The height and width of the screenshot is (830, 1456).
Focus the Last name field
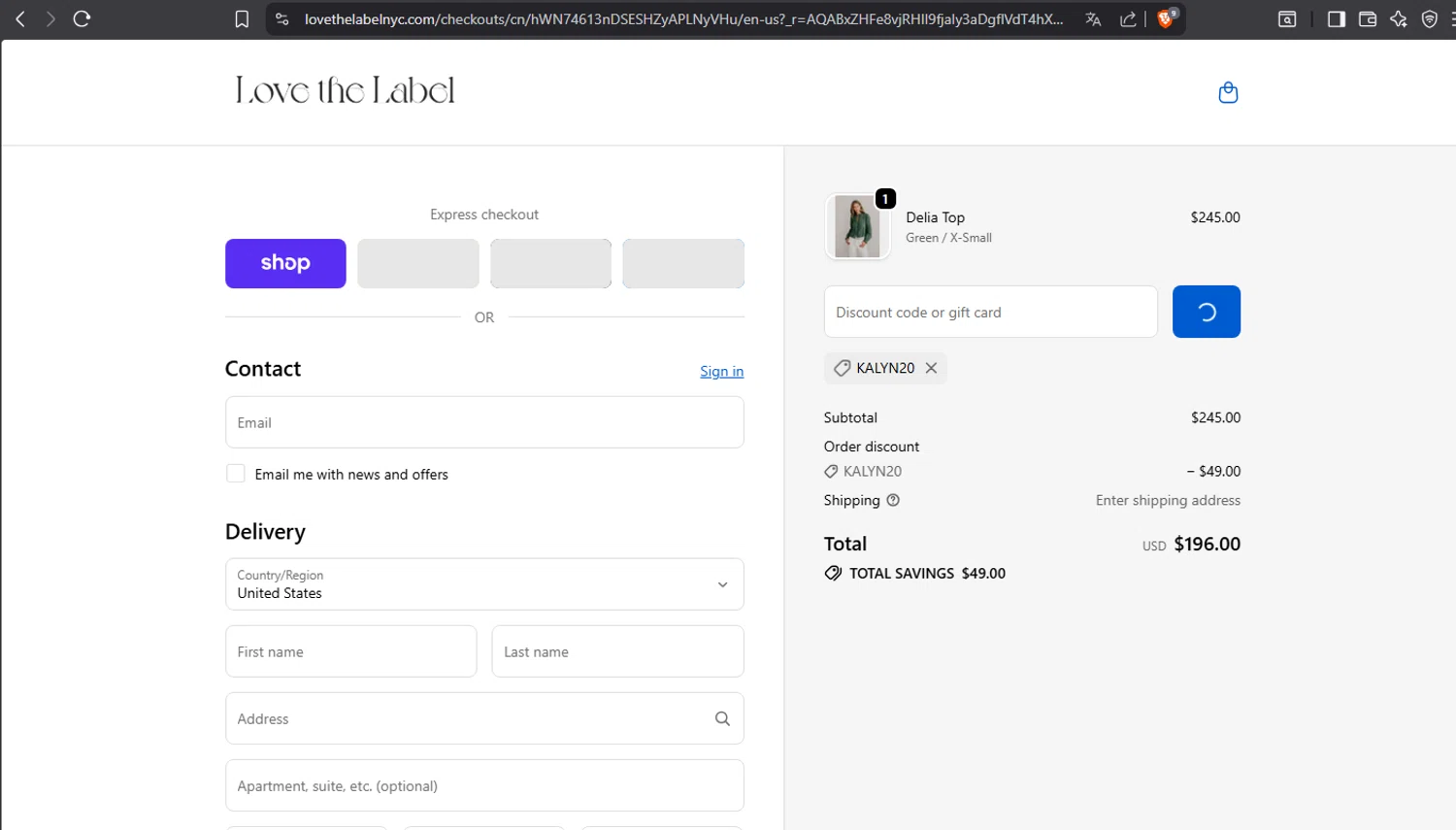tap(617, 651)
